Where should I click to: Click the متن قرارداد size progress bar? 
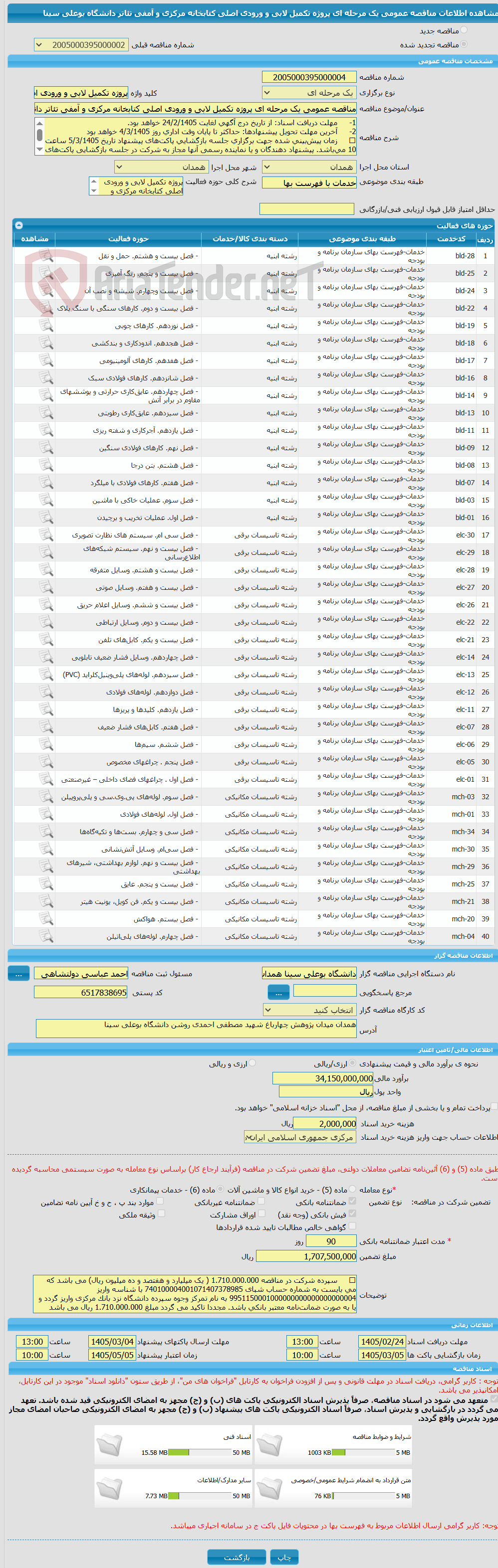[363, 1496]
